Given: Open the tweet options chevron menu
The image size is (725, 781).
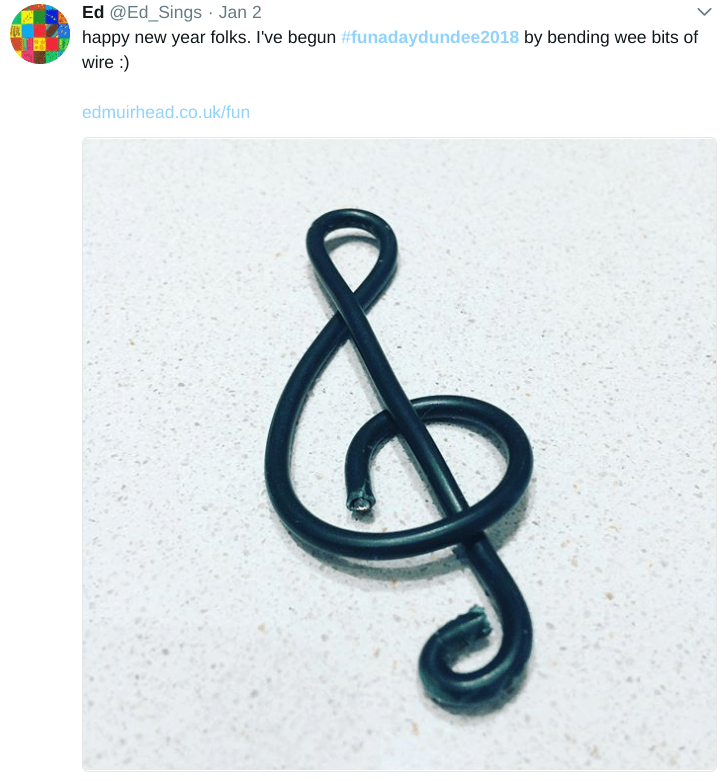Looking at the screenshot, I should coord(703,12).
